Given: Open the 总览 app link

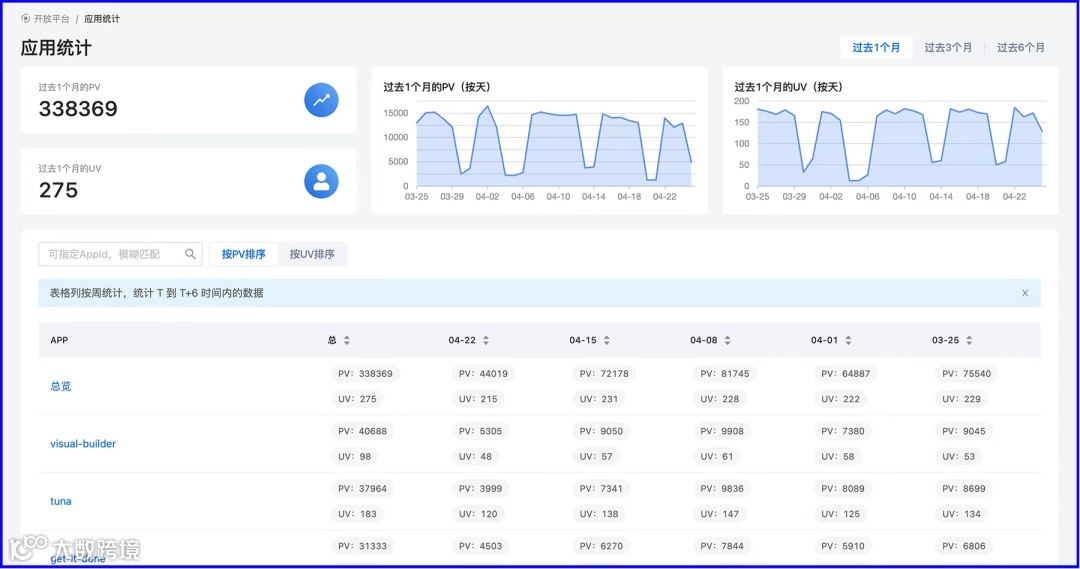Looking at the screenshot, I should [x=61, y=386].
